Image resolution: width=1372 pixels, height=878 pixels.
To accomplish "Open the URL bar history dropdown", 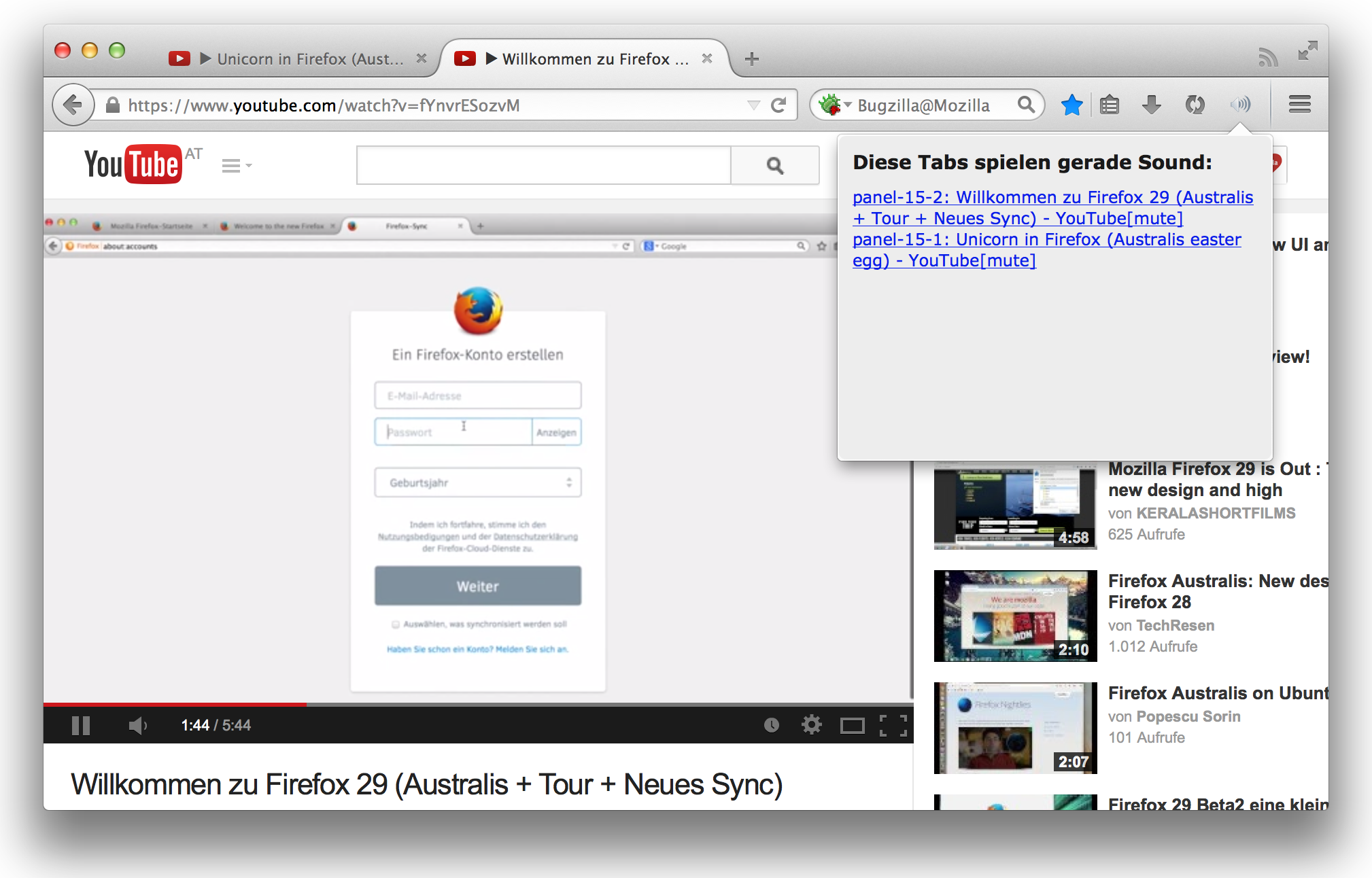I will tap(753, 105).
